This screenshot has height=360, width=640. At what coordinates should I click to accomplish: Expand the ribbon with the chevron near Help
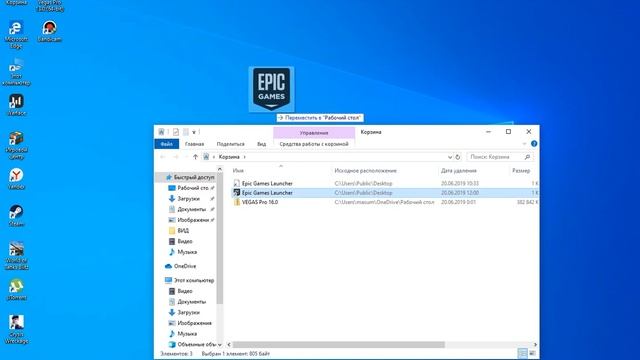point(524,144)
